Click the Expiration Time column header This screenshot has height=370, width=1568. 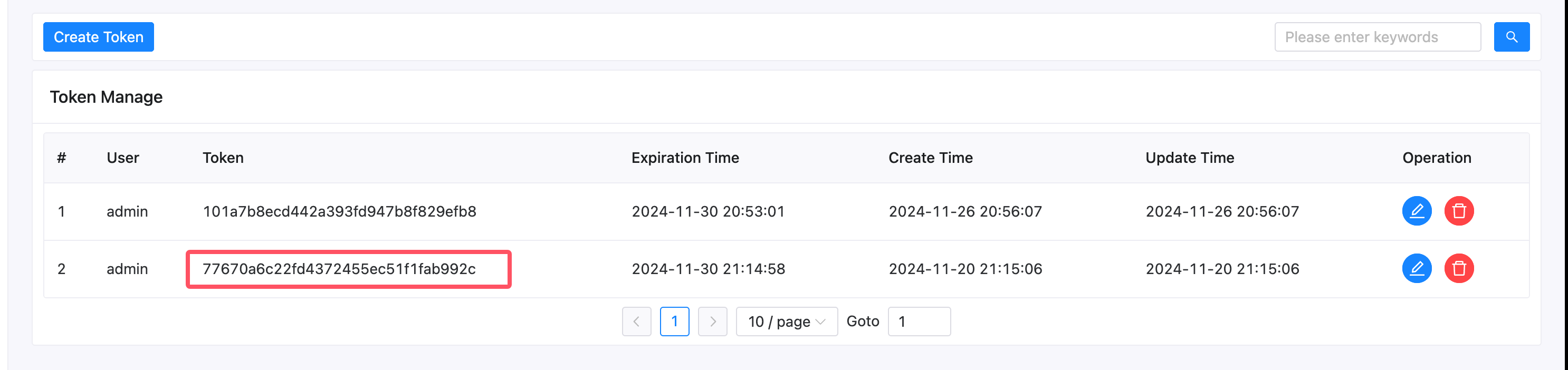pos(685,158)
